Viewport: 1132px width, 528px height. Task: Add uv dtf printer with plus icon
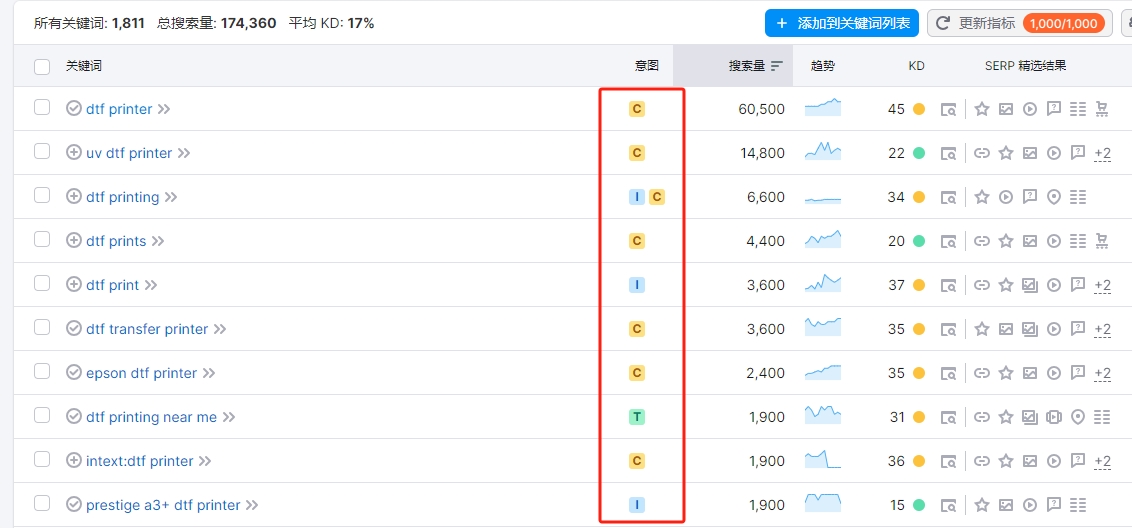pyautogui.click(x=74, y=153)
